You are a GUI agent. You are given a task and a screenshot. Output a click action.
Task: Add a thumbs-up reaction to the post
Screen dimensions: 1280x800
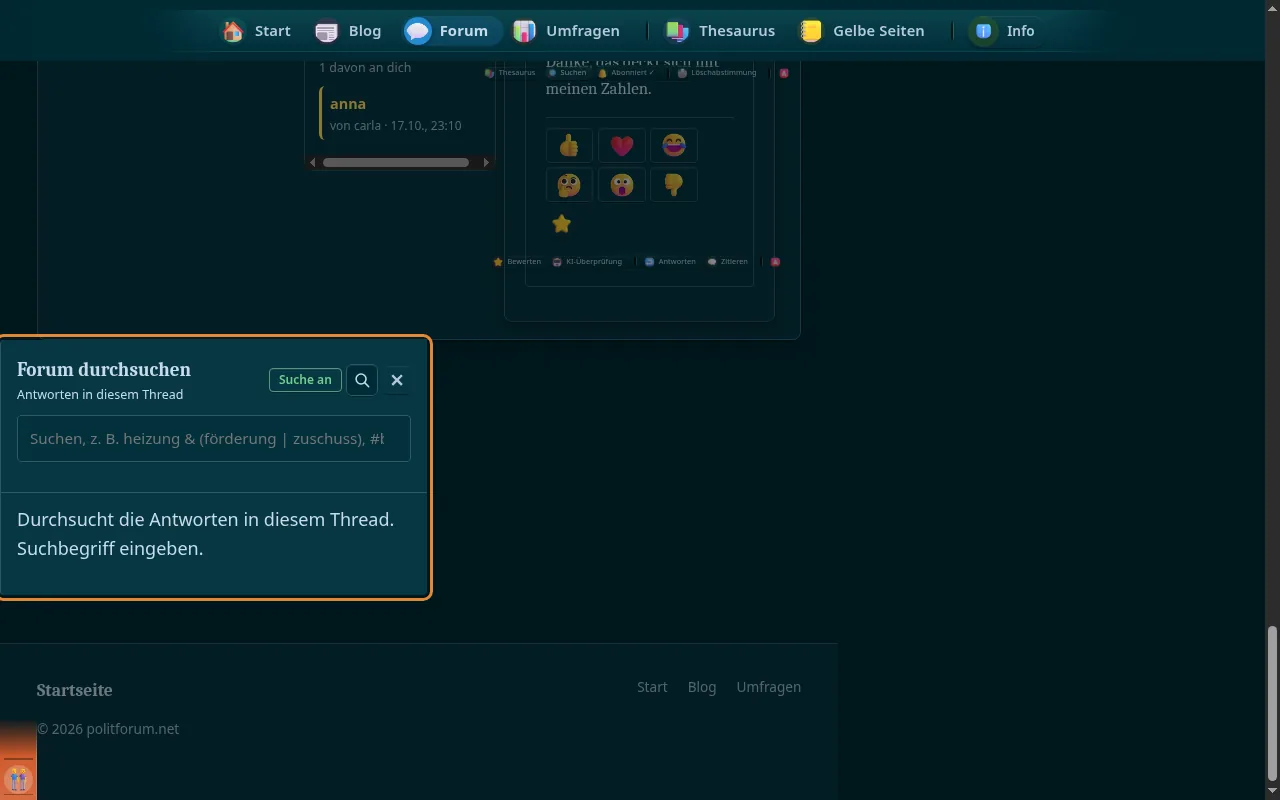point(569,146)
